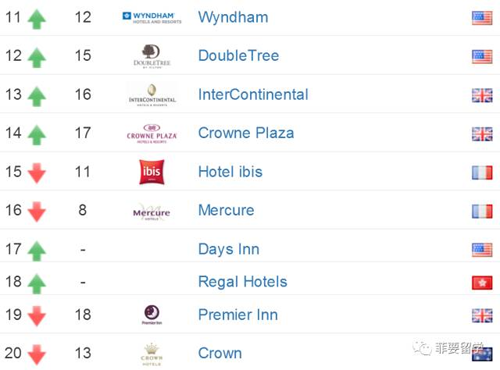Screen dimensions: 500x370
Task: Click the InterContinental brand name
Action: [x=253, y=94]
